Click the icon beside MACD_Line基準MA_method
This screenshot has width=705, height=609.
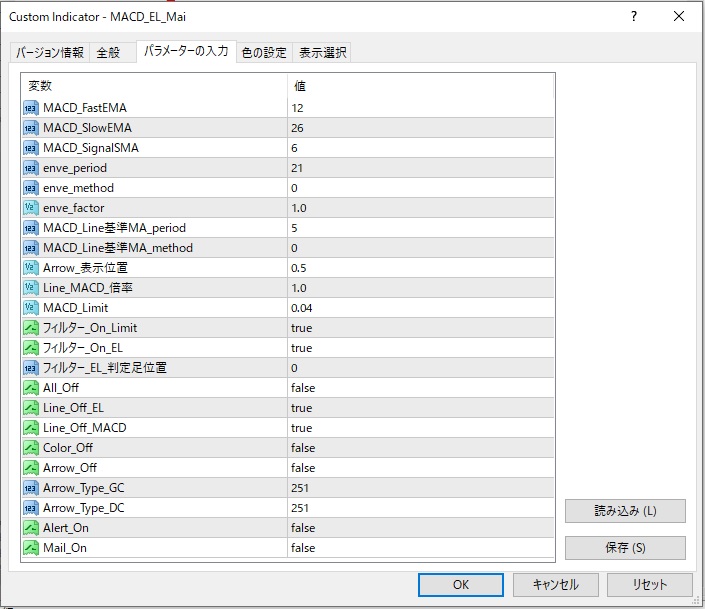[x=31, y=248]
